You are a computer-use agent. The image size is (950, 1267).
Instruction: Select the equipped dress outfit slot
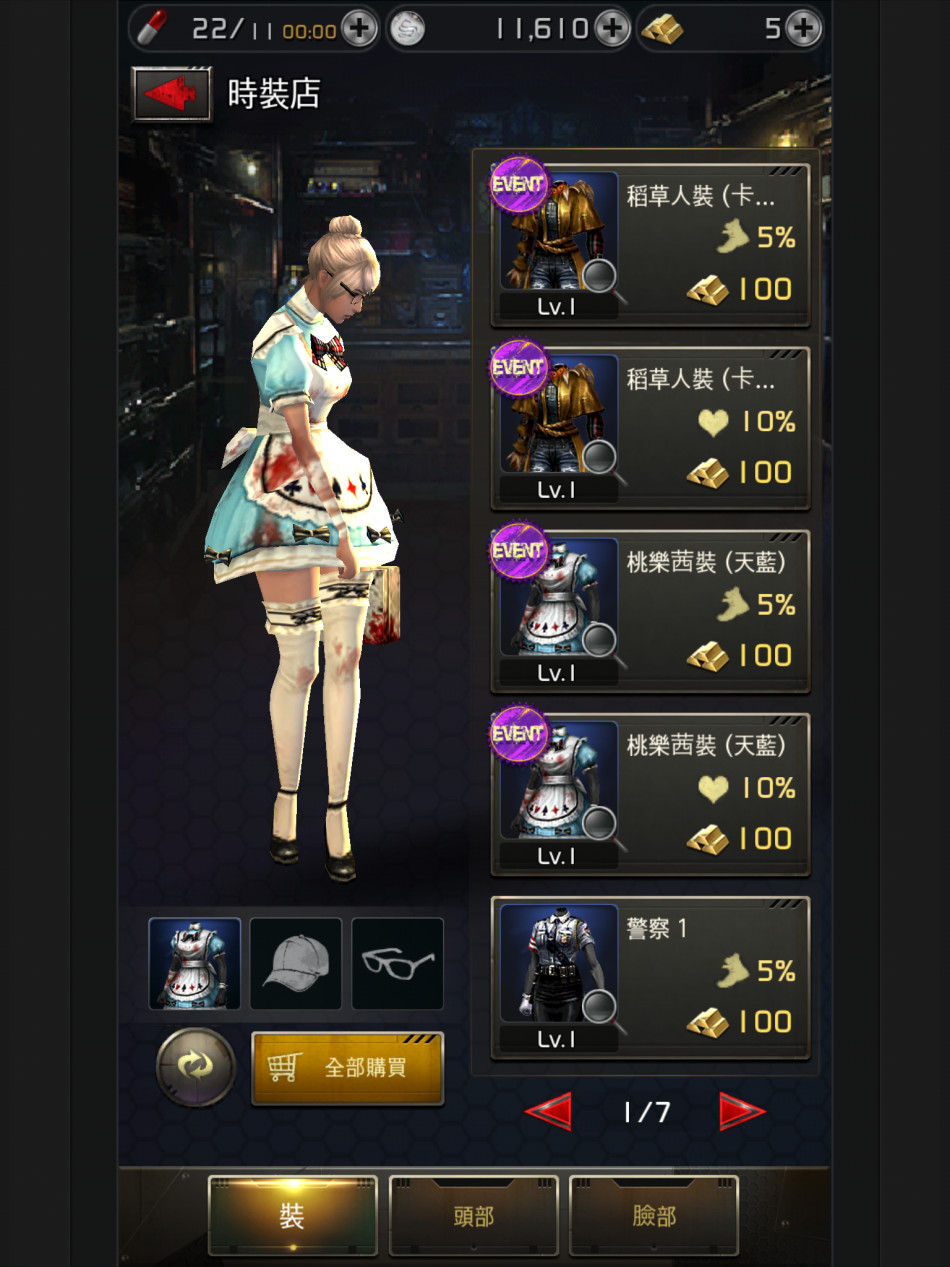pos(195,964)
